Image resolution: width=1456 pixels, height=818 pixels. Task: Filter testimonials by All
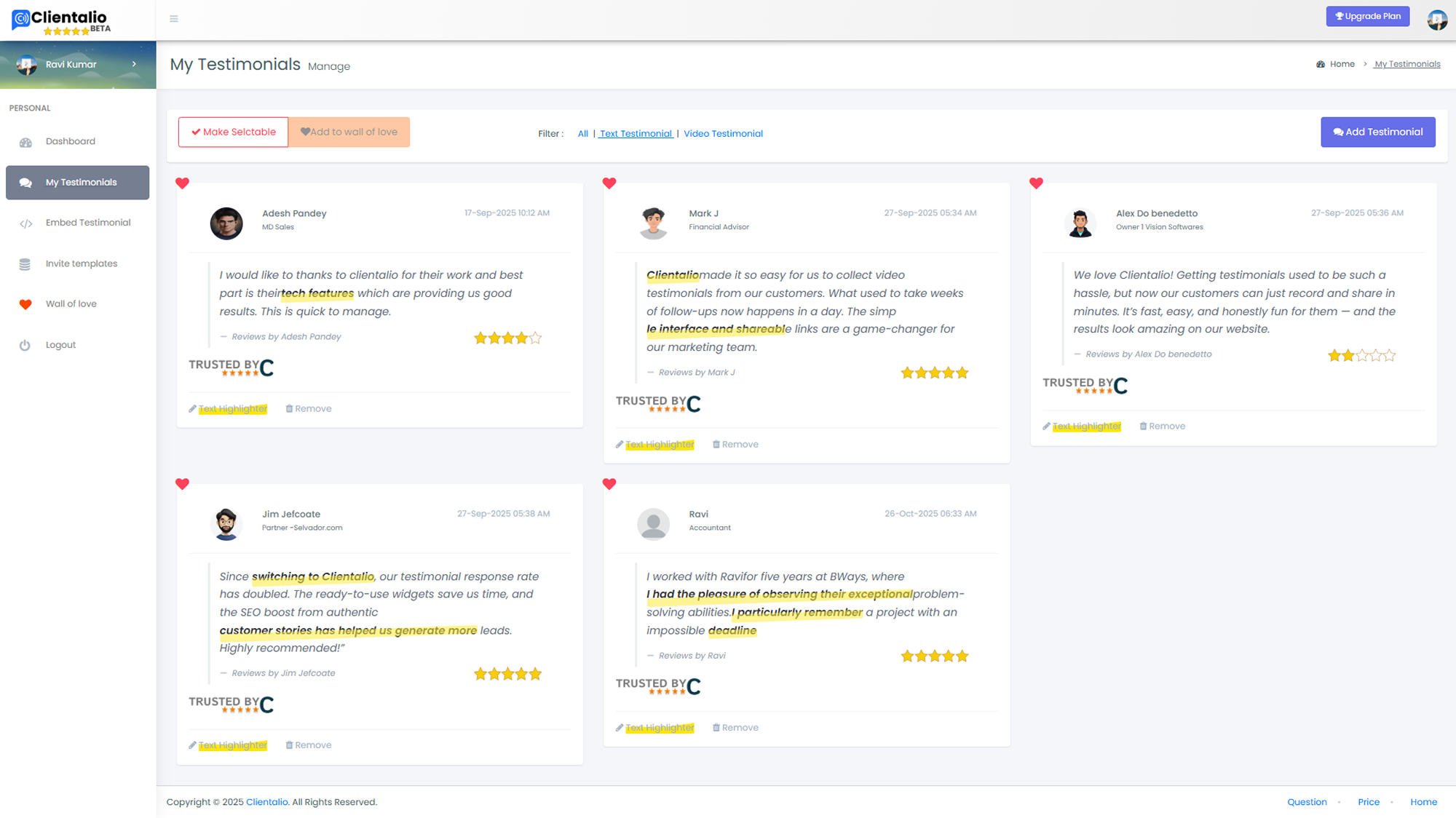point(582,134)
